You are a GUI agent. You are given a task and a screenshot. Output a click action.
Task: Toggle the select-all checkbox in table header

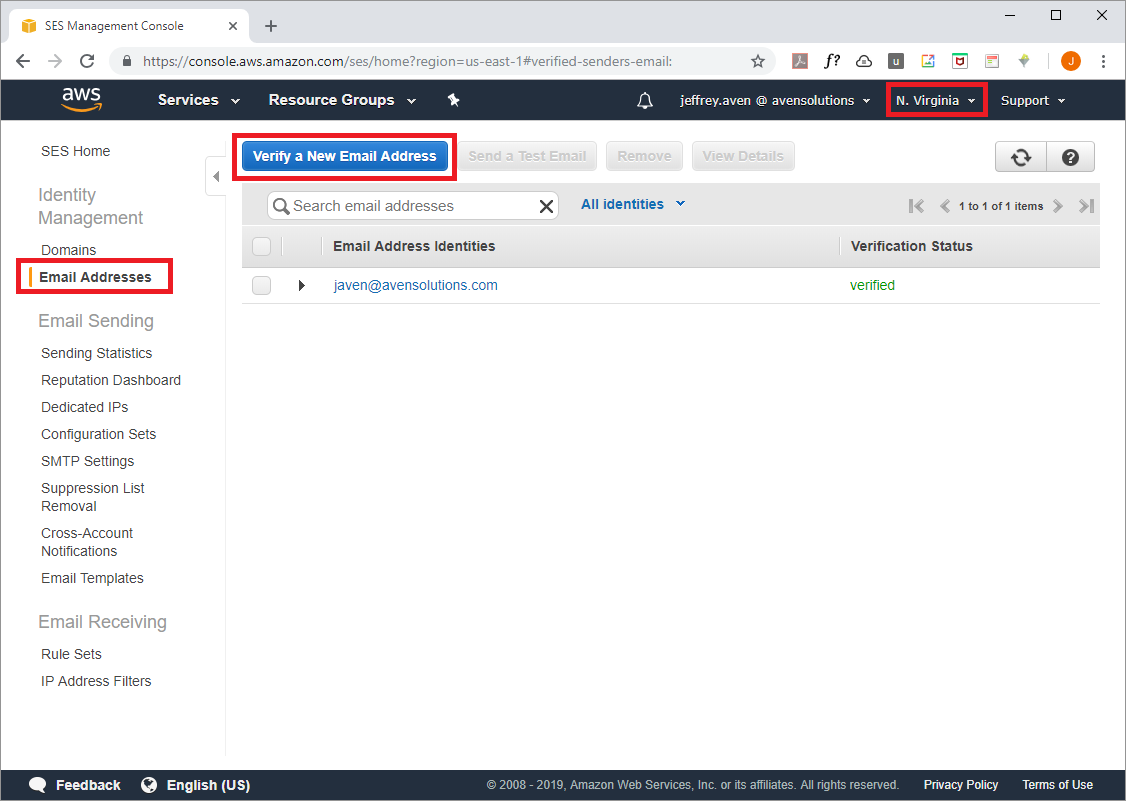point(261,246)
